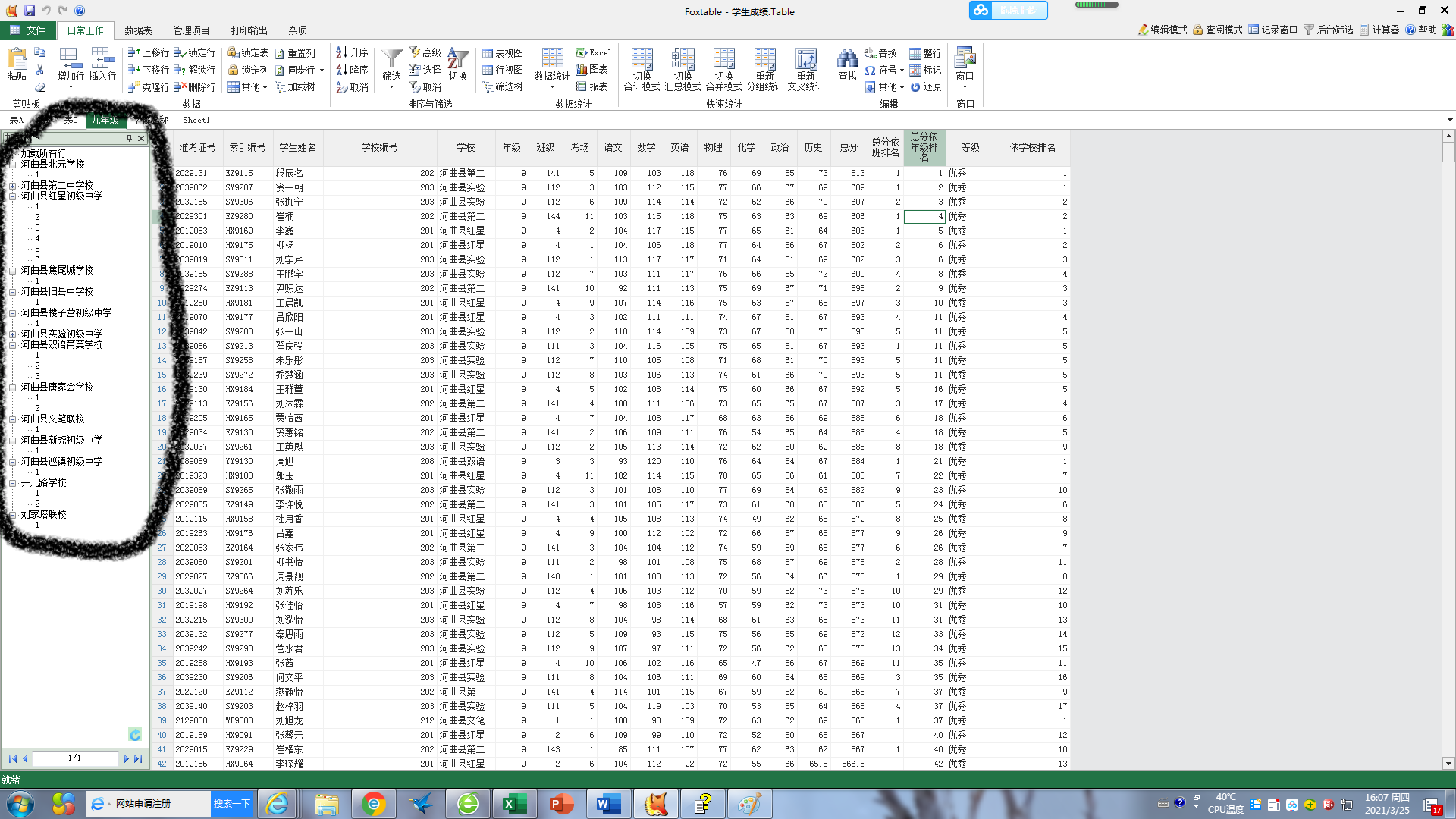Select 加载所有行 in tree
This screenshot has width=1456, height=819.
pos(43,153)
